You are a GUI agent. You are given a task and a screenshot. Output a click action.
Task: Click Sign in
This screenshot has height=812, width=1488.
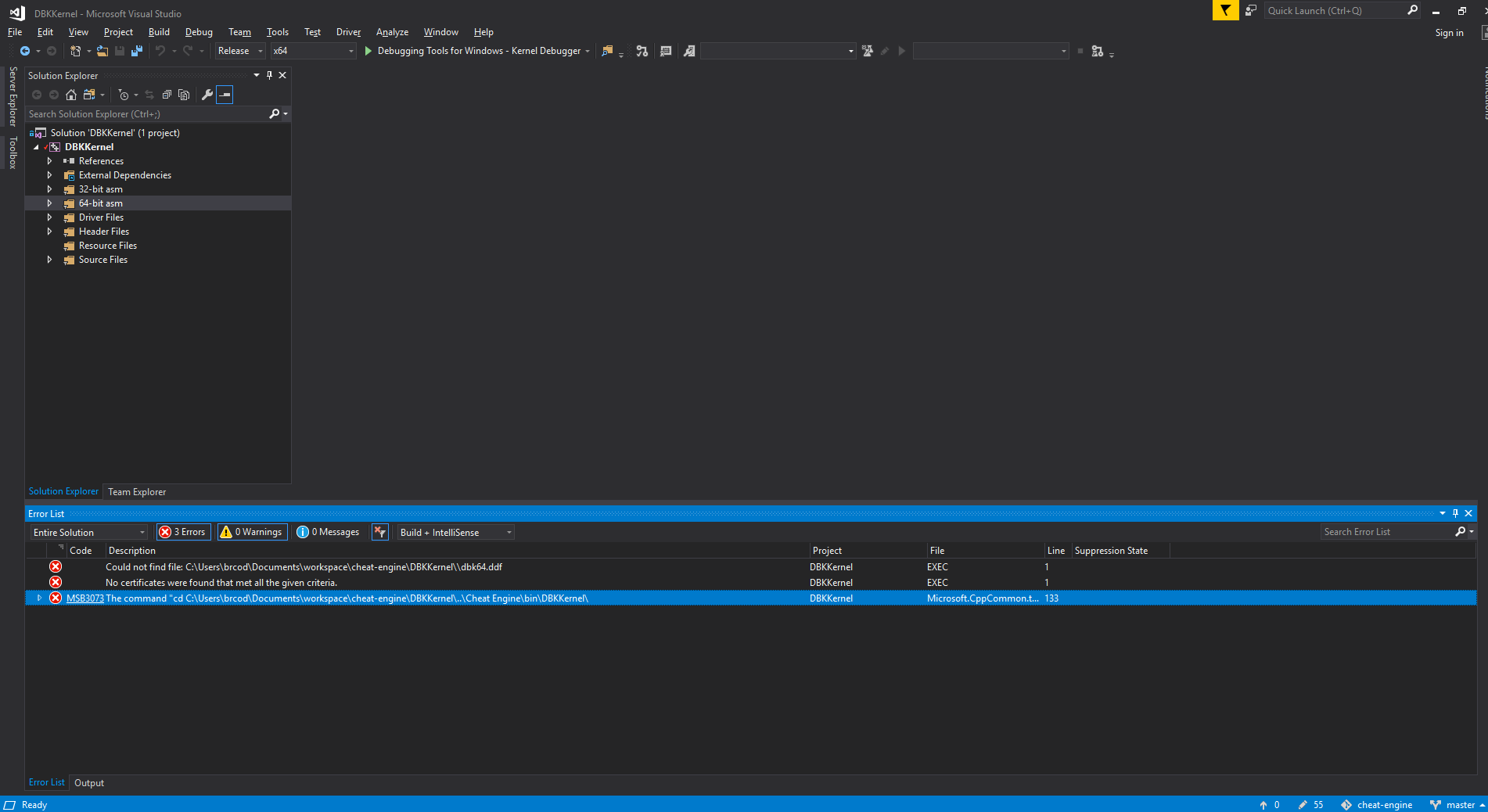click(1449, 33)
